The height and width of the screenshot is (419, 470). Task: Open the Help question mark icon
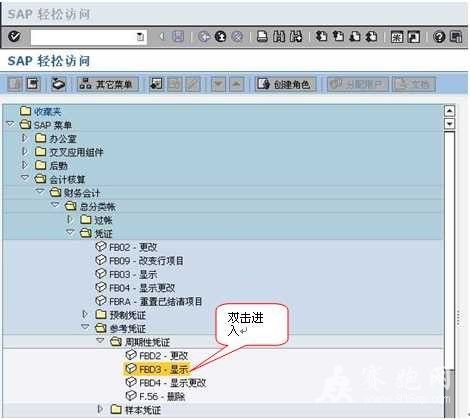pos(439,37)
